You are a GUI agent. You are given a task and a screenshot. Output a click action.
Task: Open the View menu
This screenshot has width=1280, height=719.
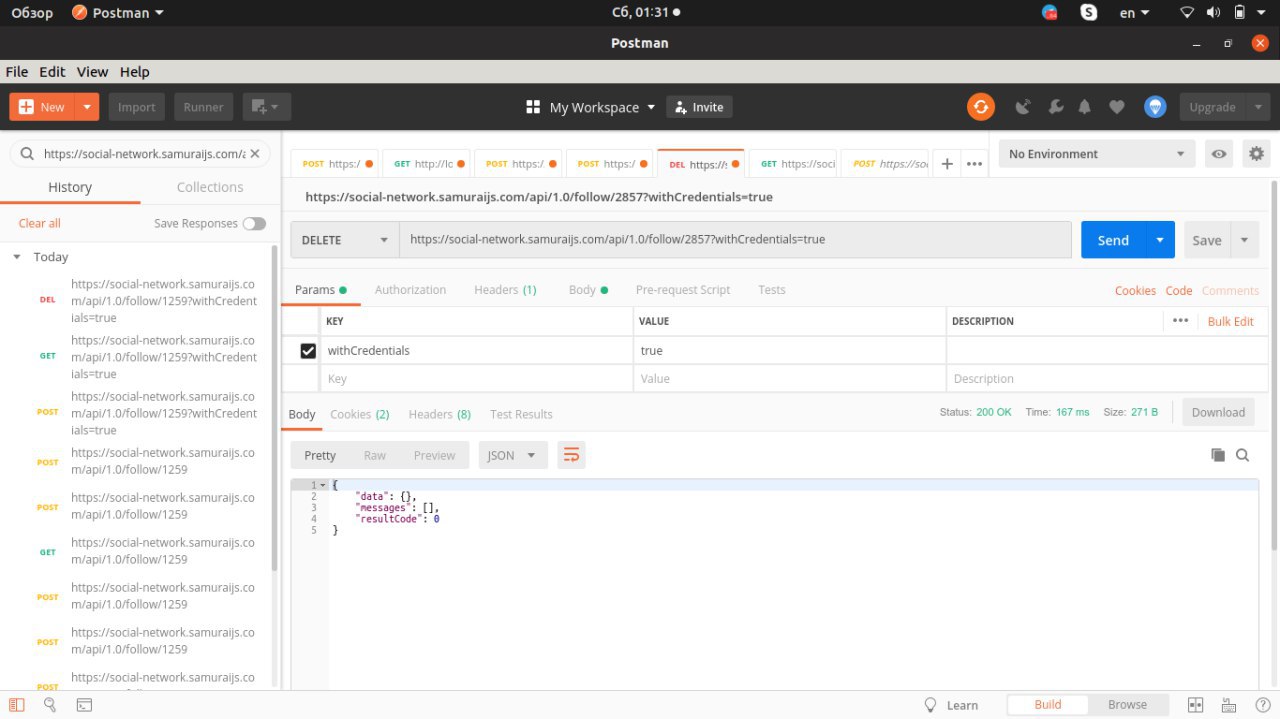tap(92, 72)
